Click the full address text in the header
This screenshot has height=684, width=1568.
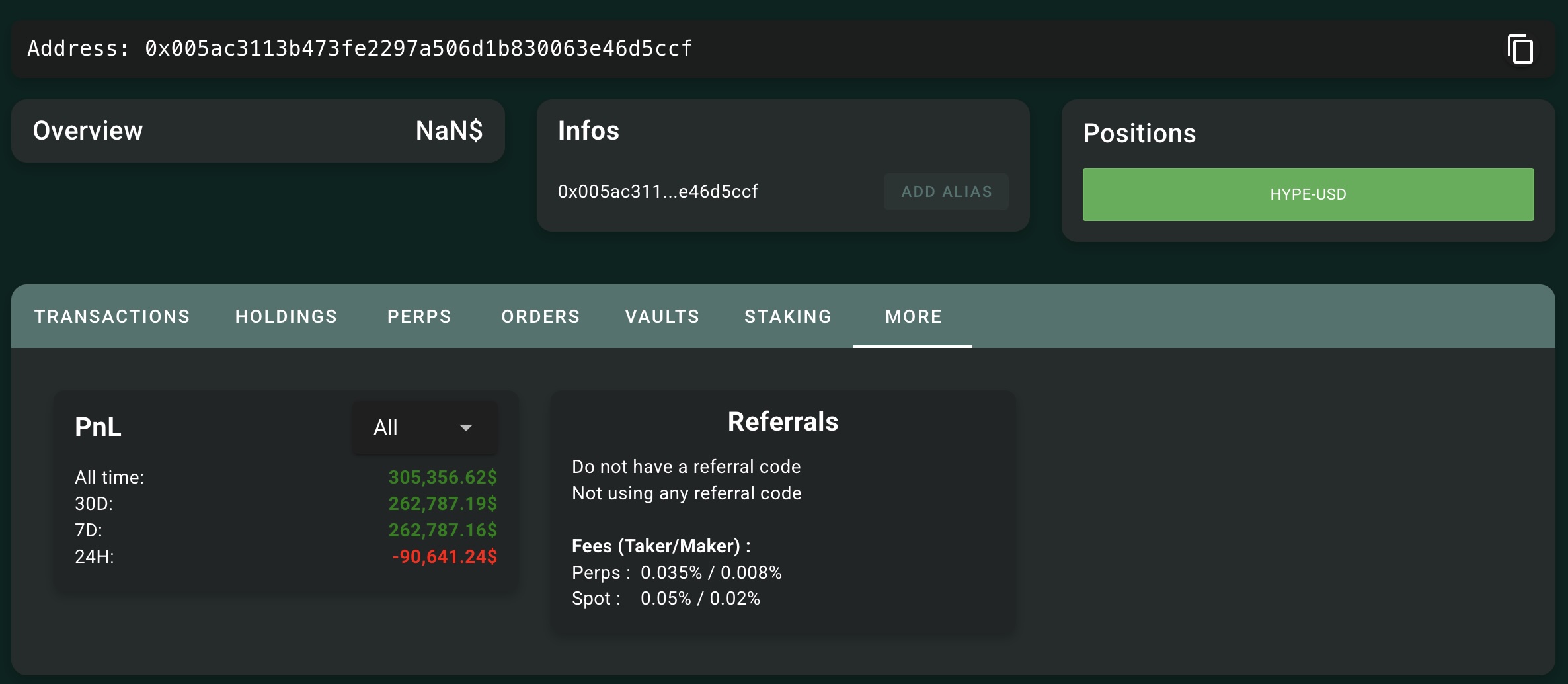(x=418, y=48)
